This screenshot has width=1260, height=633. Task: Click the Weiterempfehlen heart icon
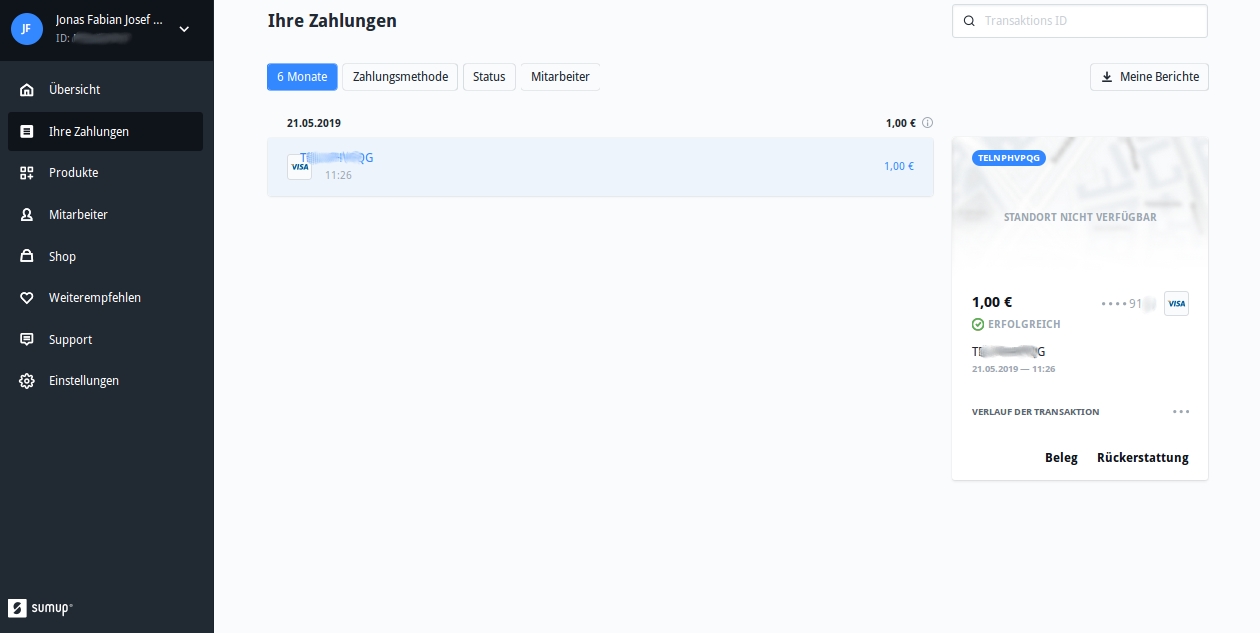tap(27, 298)
